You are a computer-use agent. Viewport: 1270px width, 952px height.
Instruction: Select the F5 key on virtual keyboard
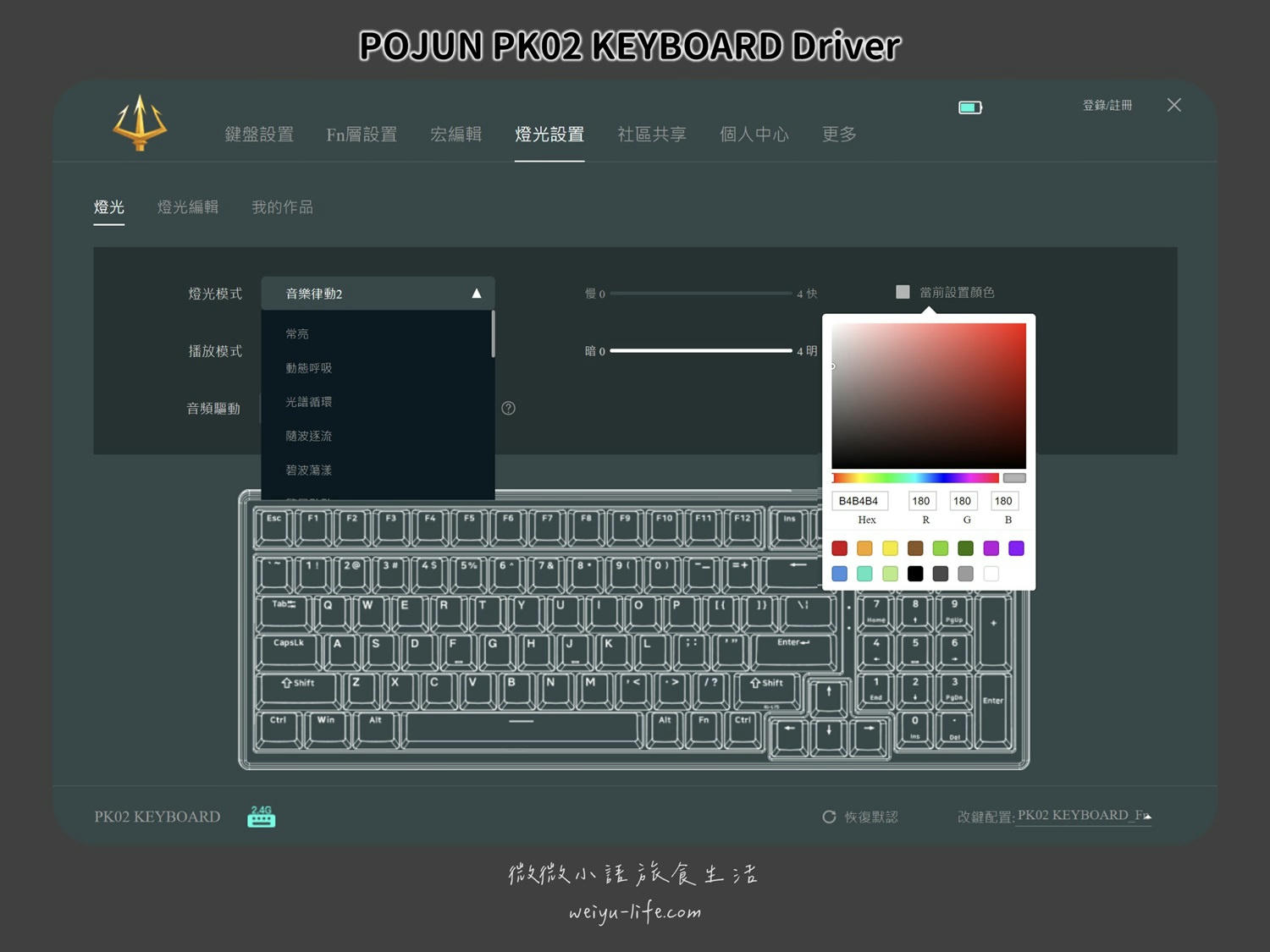(468, 526)
